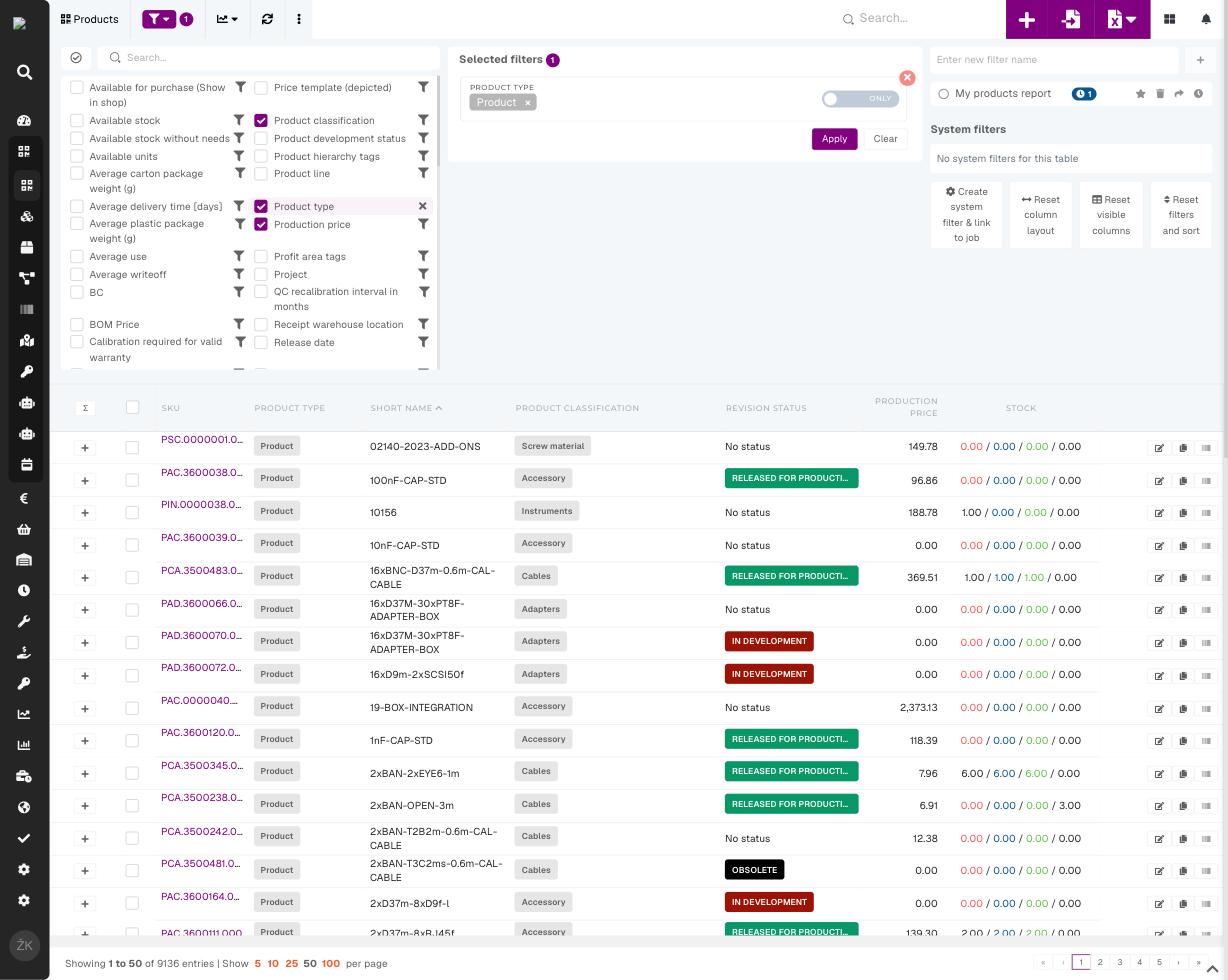Viewport: 1228px width, 980px height.
Task: Go to page 3 in pagination
Action: 1120,962
